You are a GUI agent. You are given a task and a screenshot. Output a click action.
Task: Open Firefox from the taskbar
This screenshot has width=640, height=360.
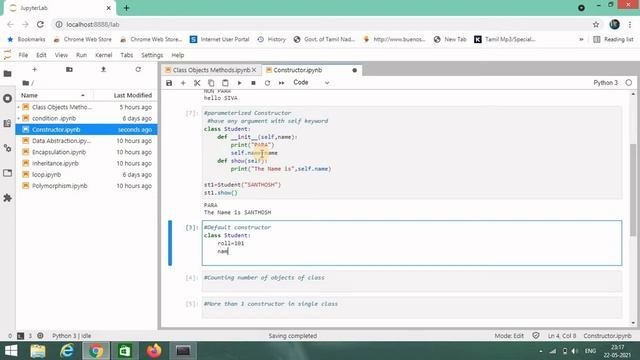point(154,351)
